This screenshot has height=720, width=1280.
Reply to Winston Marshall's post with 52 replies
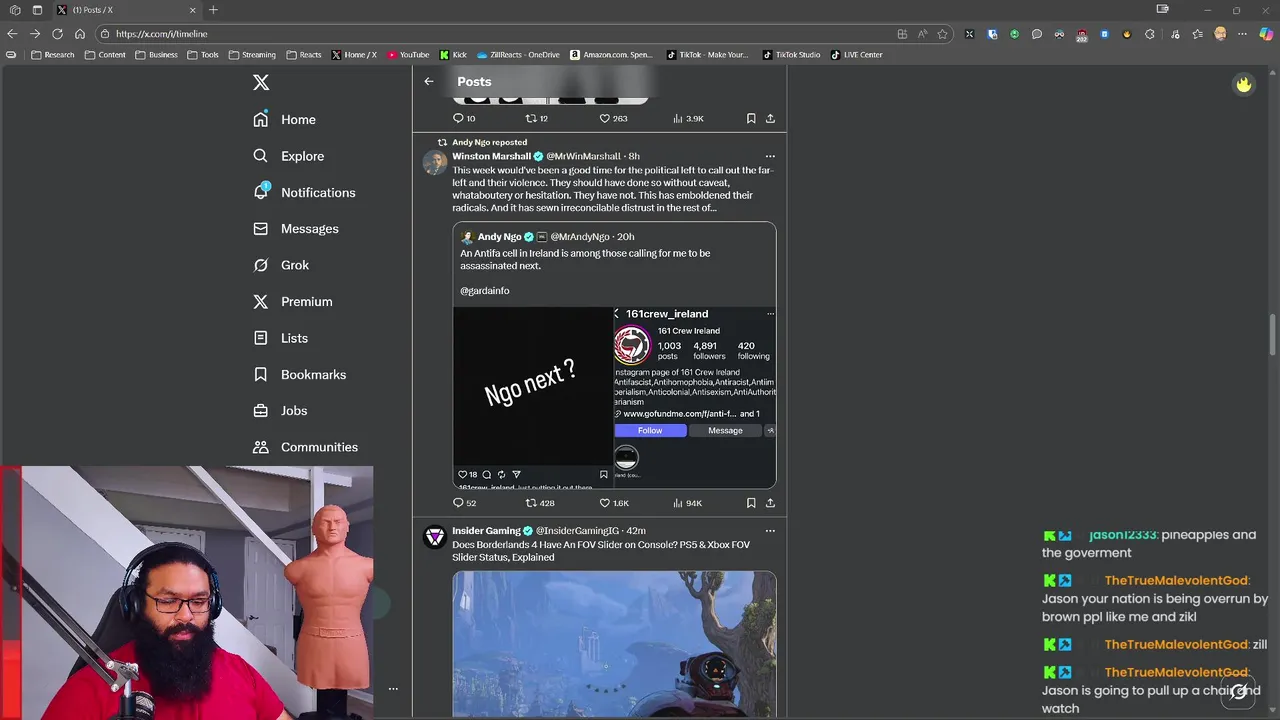click(x=464, y=503)
